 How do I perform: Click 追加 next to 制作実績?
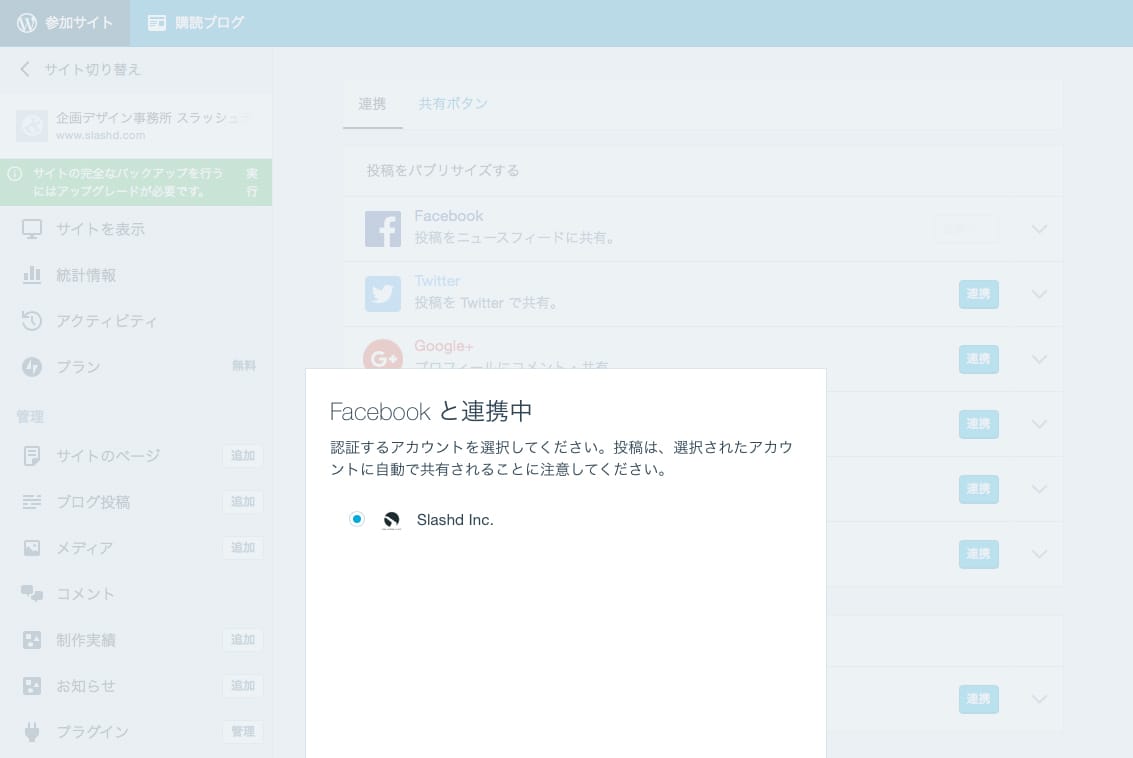pos(243,639)
